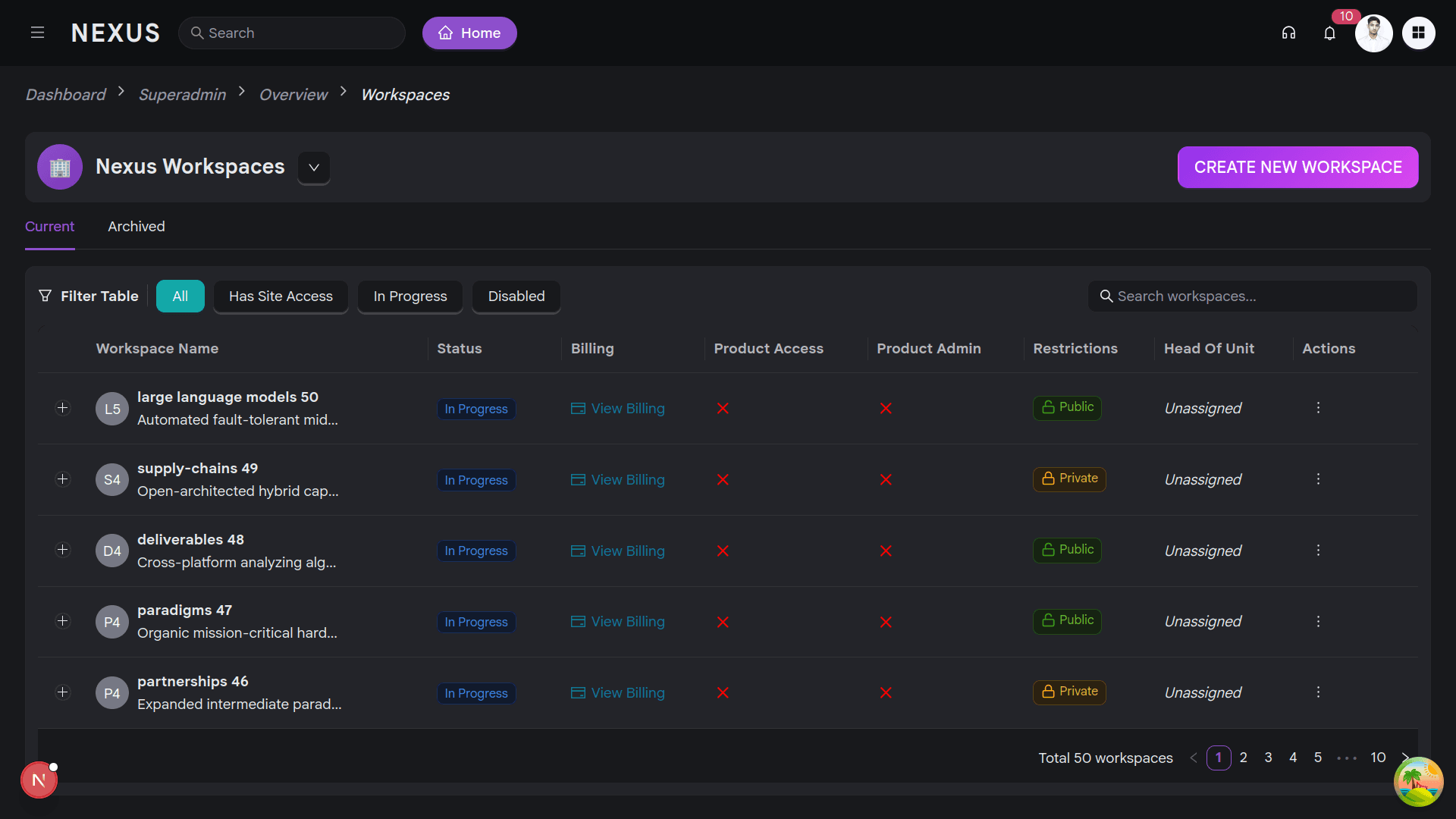Click the palm tree floating icon
This screenshot has width=1456, height=819.
point(1418,781)
